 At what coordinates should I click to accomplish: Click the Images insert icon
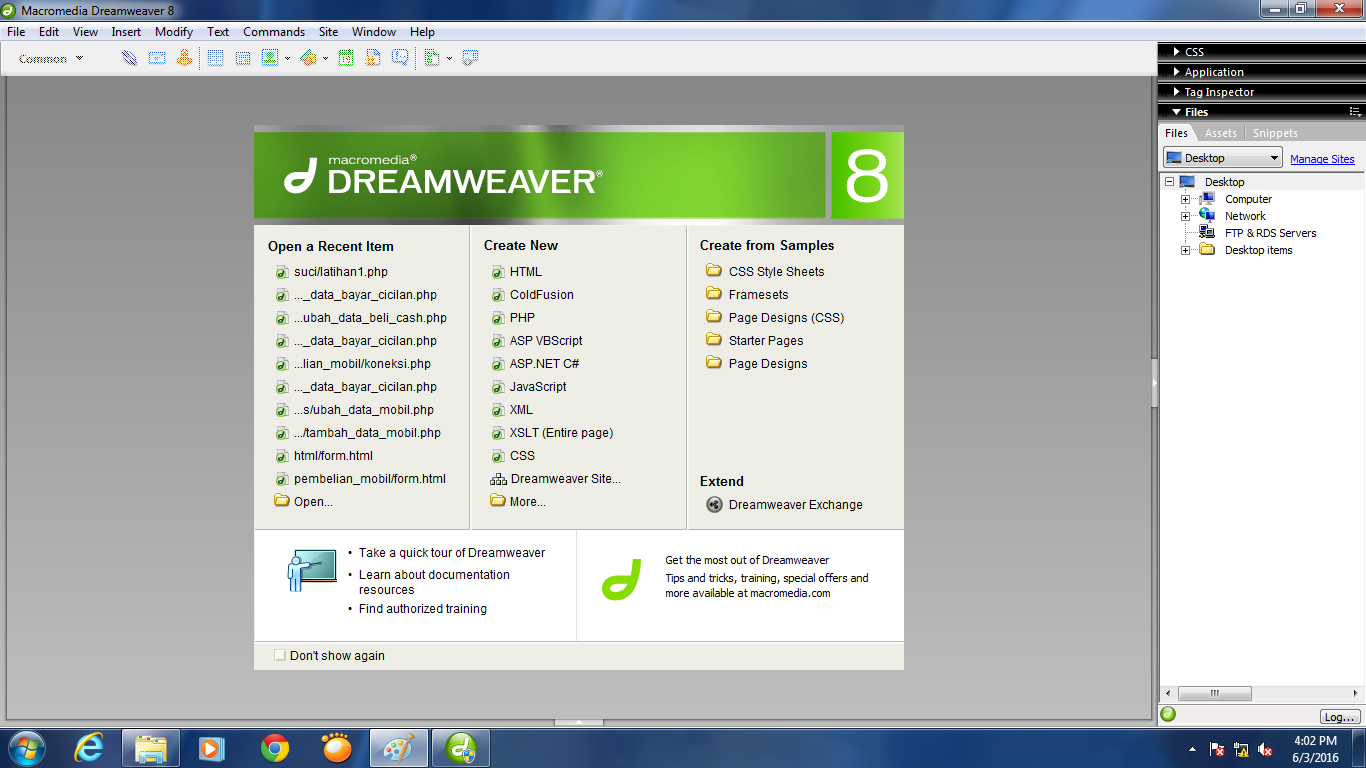coord(270,58)
